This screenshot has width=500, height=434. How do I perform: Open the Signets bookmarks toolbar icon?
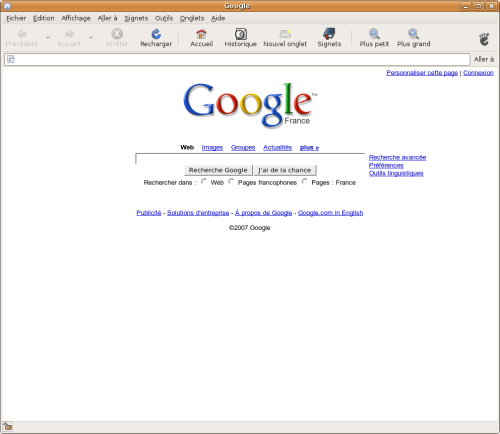tap(329, 38)
